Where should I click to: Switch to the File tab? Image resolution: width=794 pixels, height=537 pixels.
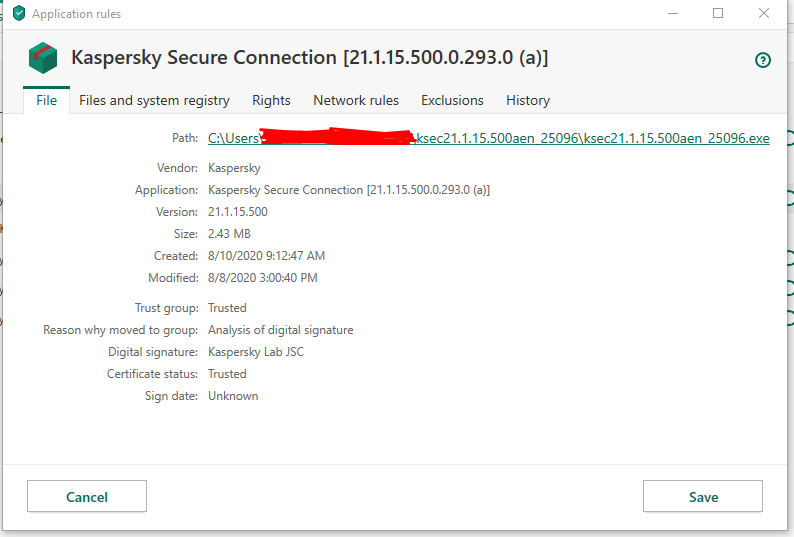click(x=46, y=100)
